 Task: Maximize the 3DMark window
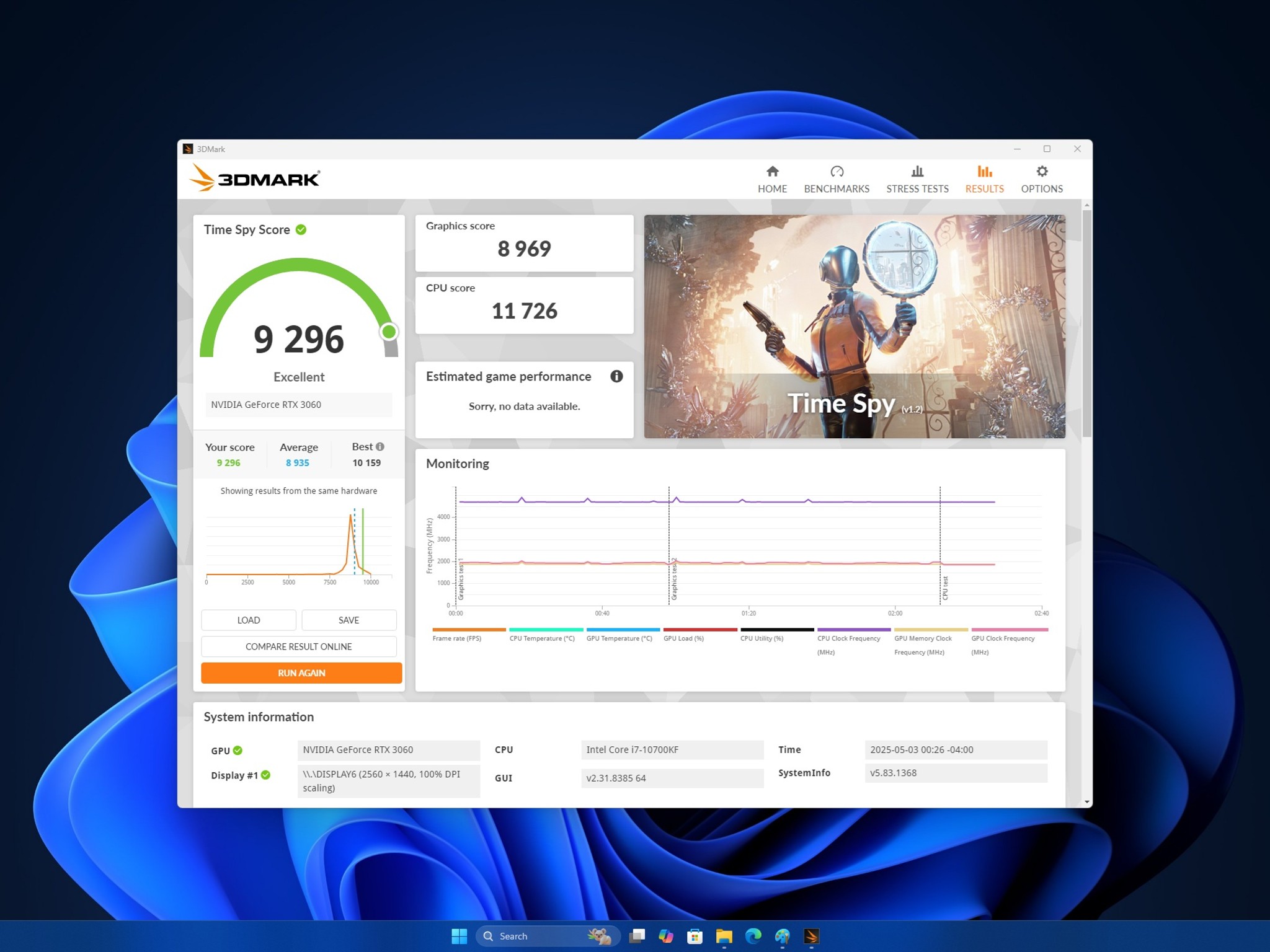[1047, 149]
